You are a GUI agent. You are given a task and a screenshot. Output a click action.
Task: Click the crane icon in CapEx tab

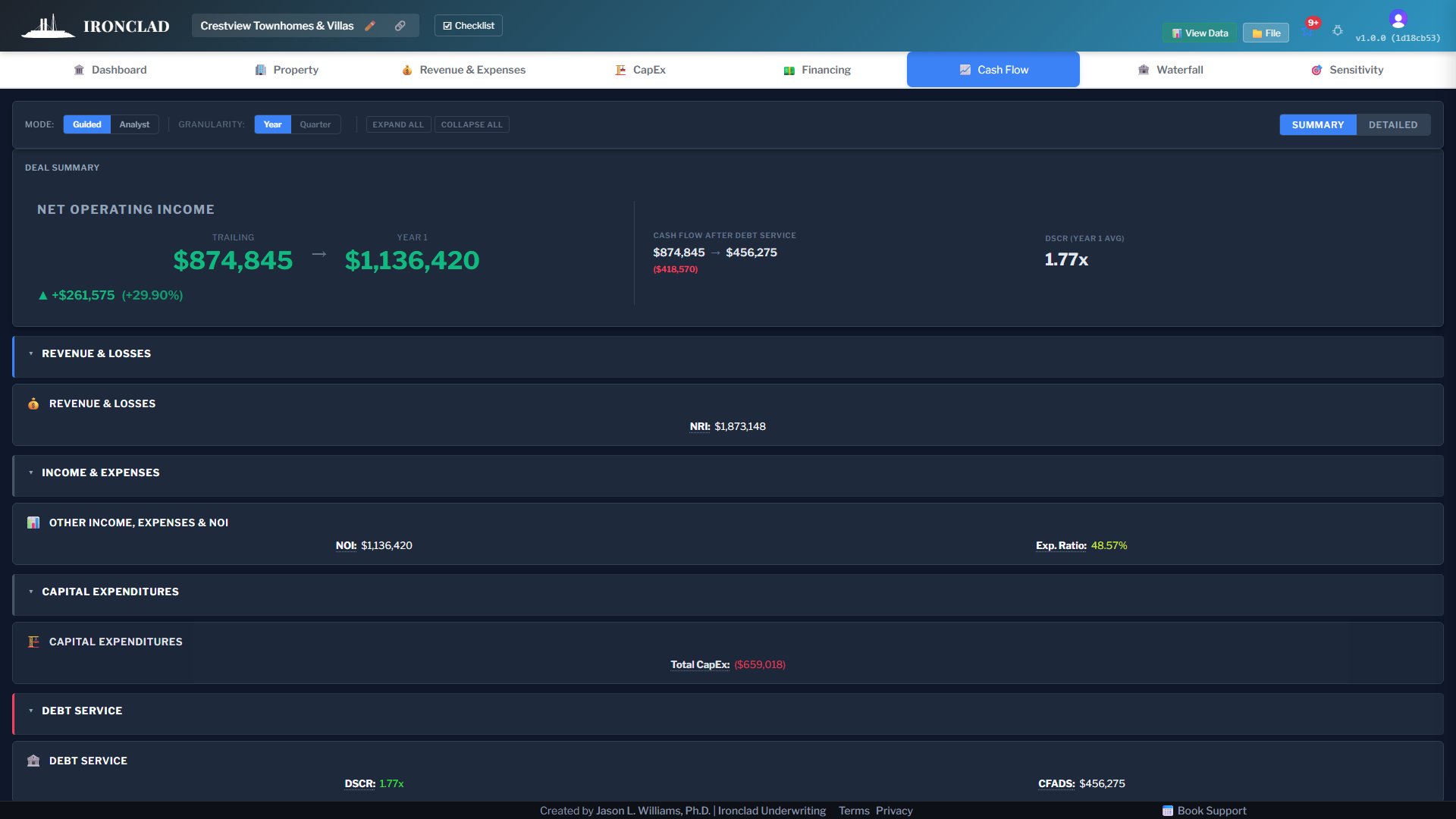coord(620,70)
